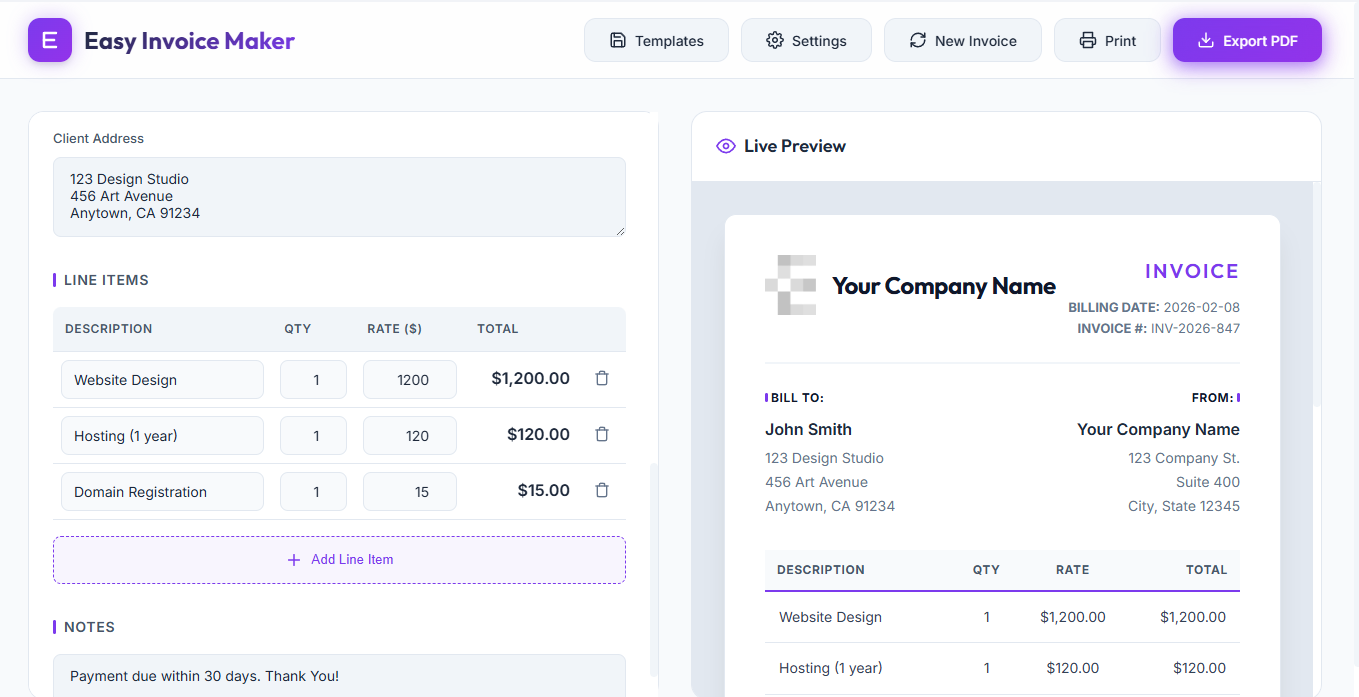Screen dimensions: 1359x697
Task: Open the Settings dialog
Action: click(x=806, y=41)
